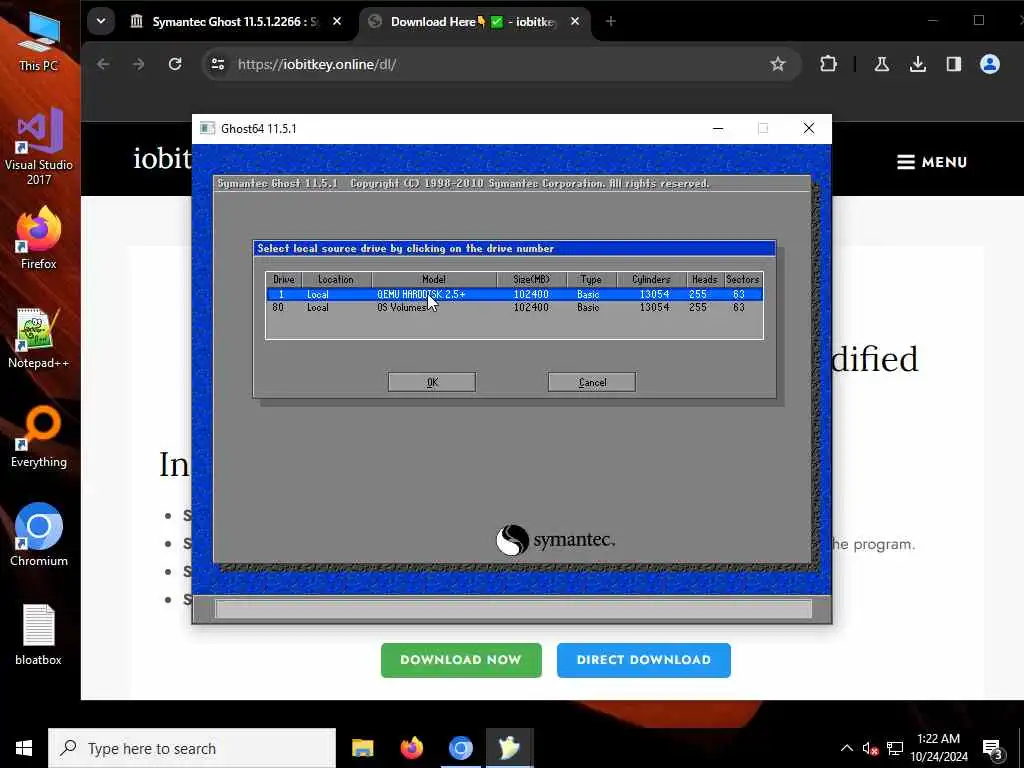Click green DOWNLOAD NOW button
This screenshot has height=768, width=1024.
[x=461, y=660]
